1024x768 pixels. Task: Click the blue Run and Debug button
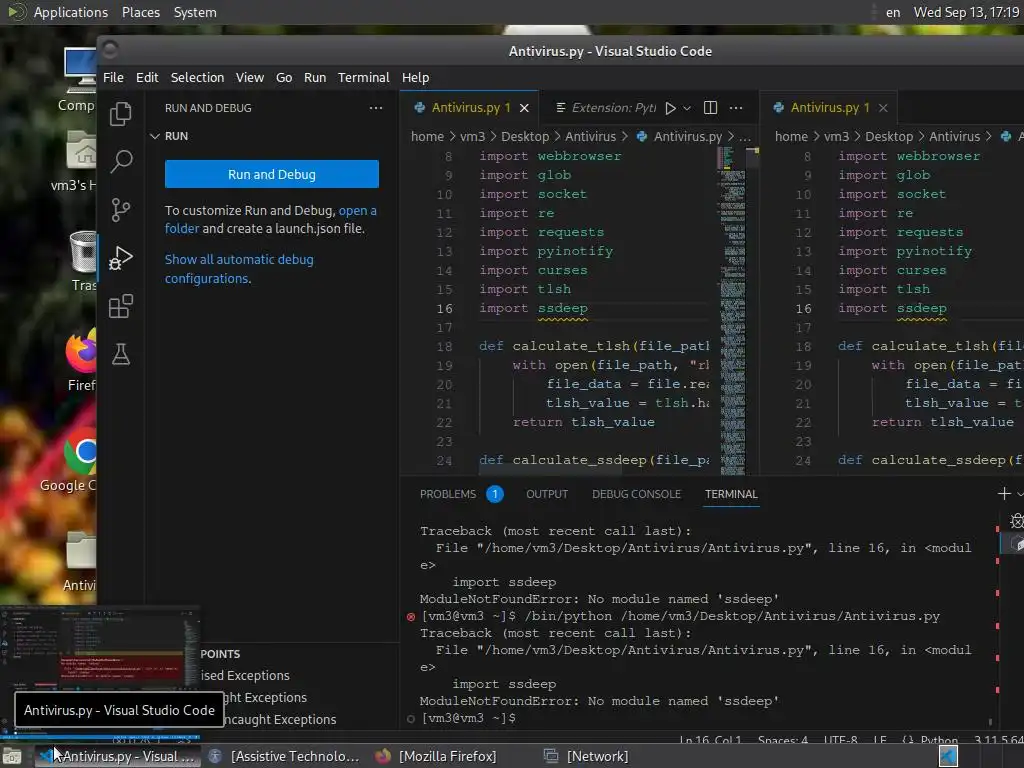272,174
